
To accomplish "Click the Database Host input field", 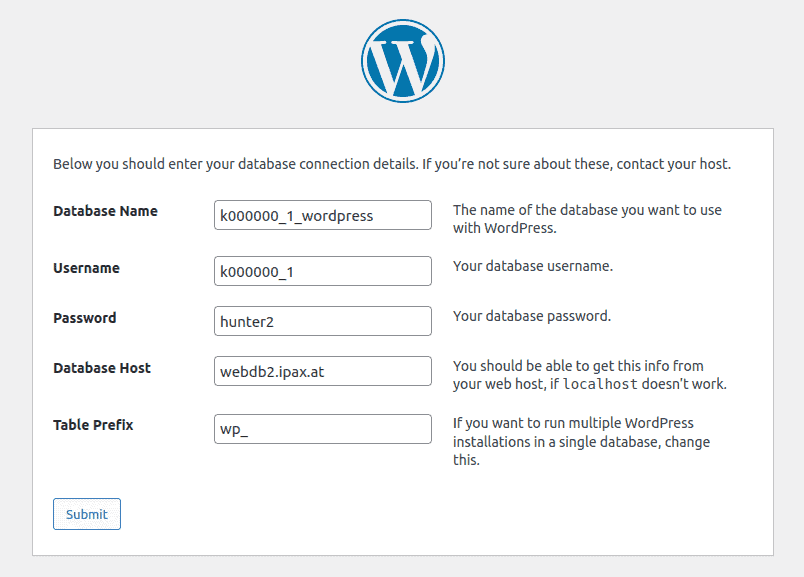I will tap(322, 371).
